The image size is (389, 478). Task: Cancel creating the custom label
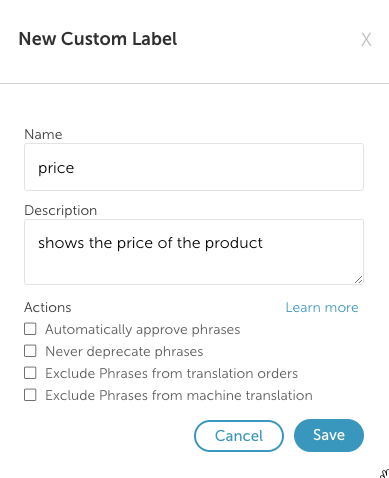239,436
